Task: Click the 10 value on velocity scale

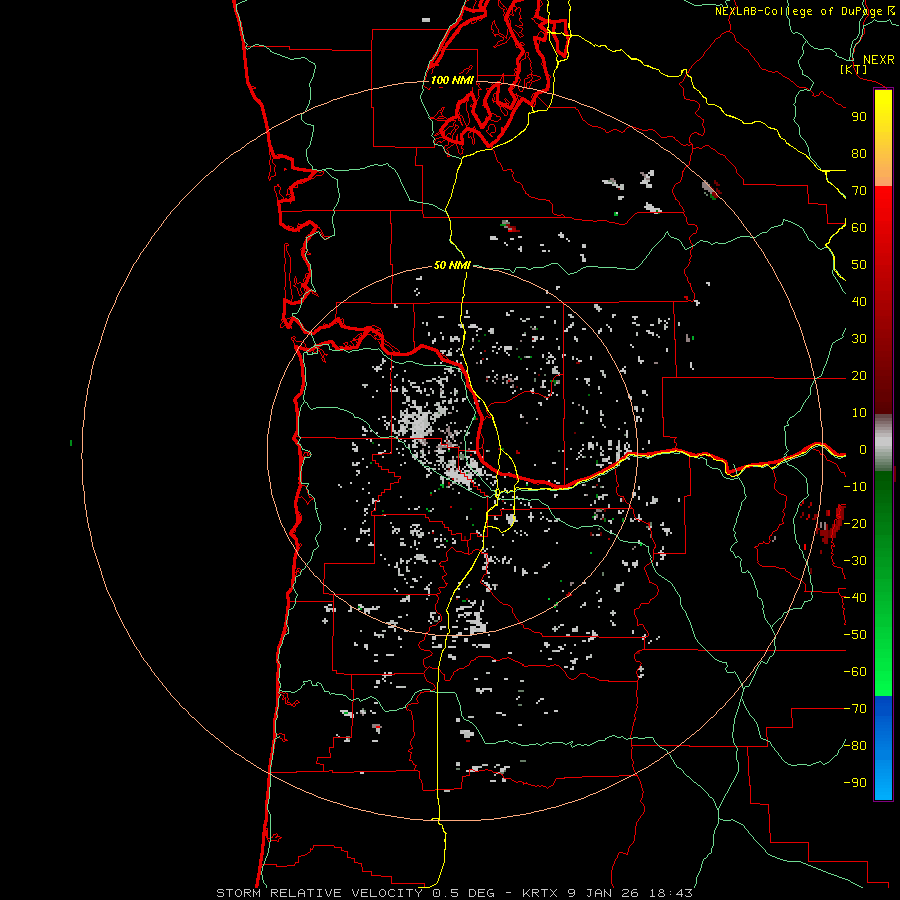Action: coord(859,413)
